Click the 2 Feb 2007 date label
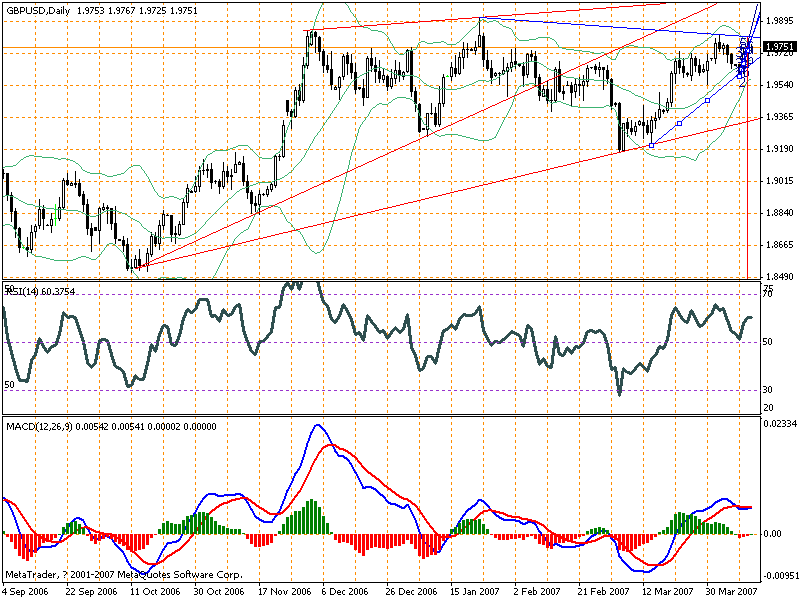800x600 pixels. (537, 591)
